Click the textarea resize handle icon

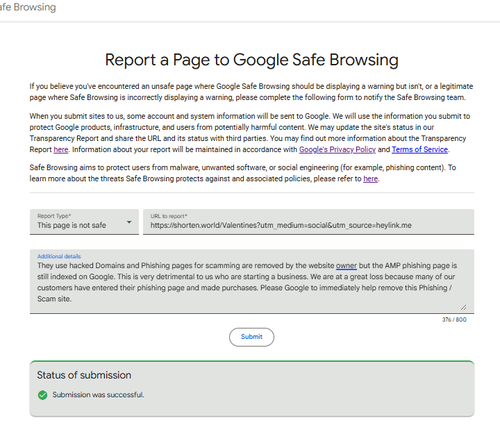[464, 307]
